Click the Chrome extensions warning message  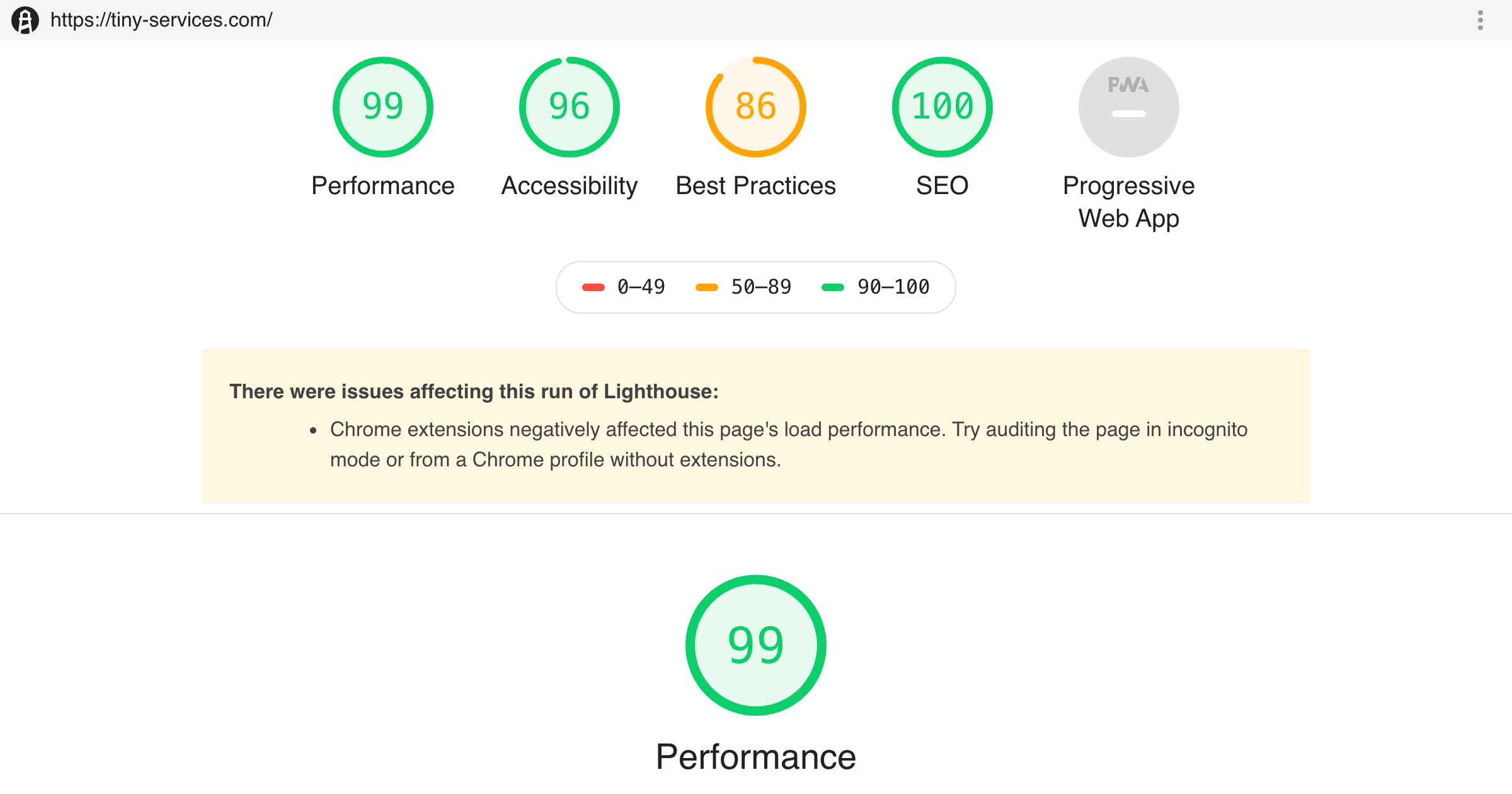(x=789, y=444)
